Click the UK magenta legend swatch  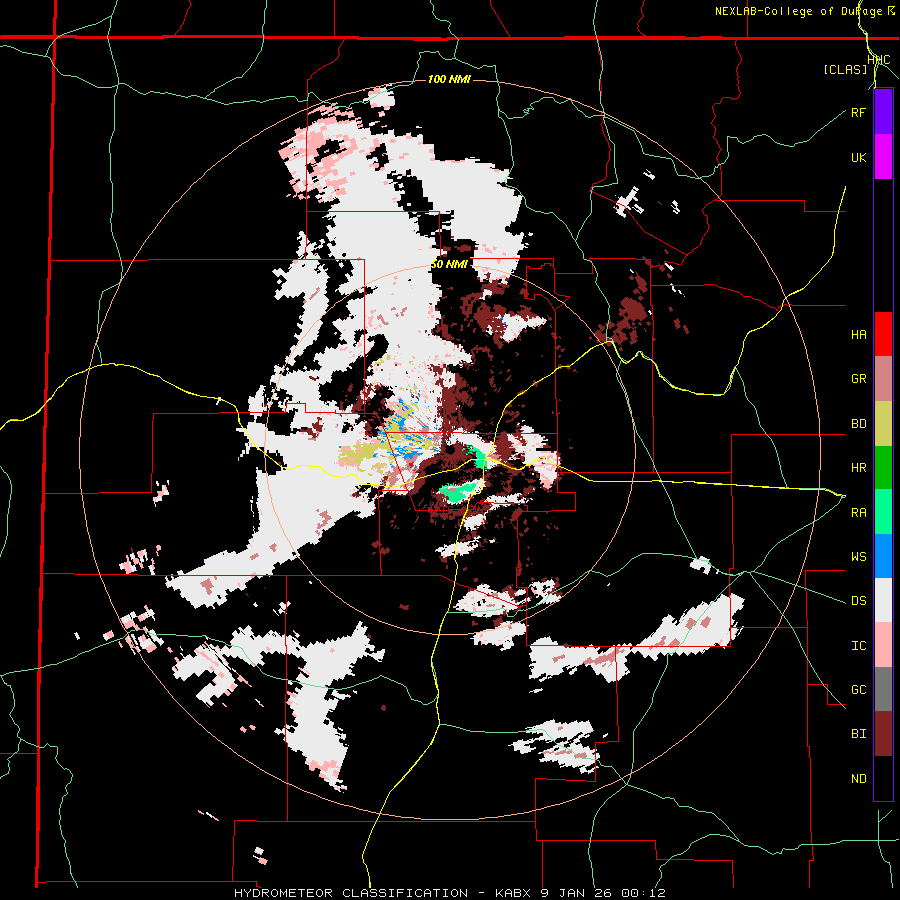(x=883, y=157)
